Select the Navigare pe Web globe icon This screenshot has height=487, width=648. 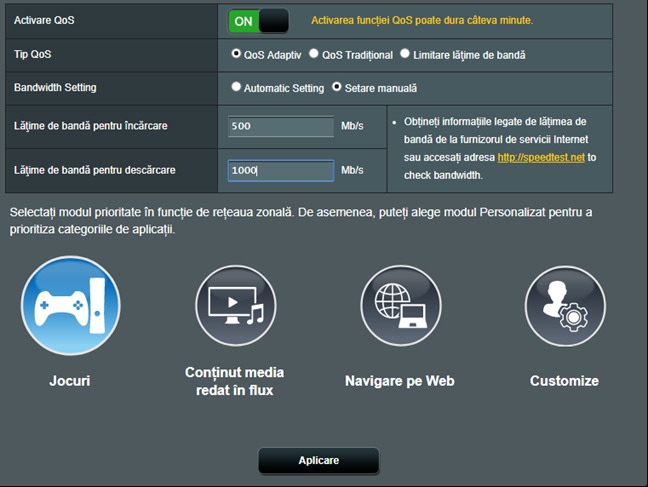tap(400, 306)
